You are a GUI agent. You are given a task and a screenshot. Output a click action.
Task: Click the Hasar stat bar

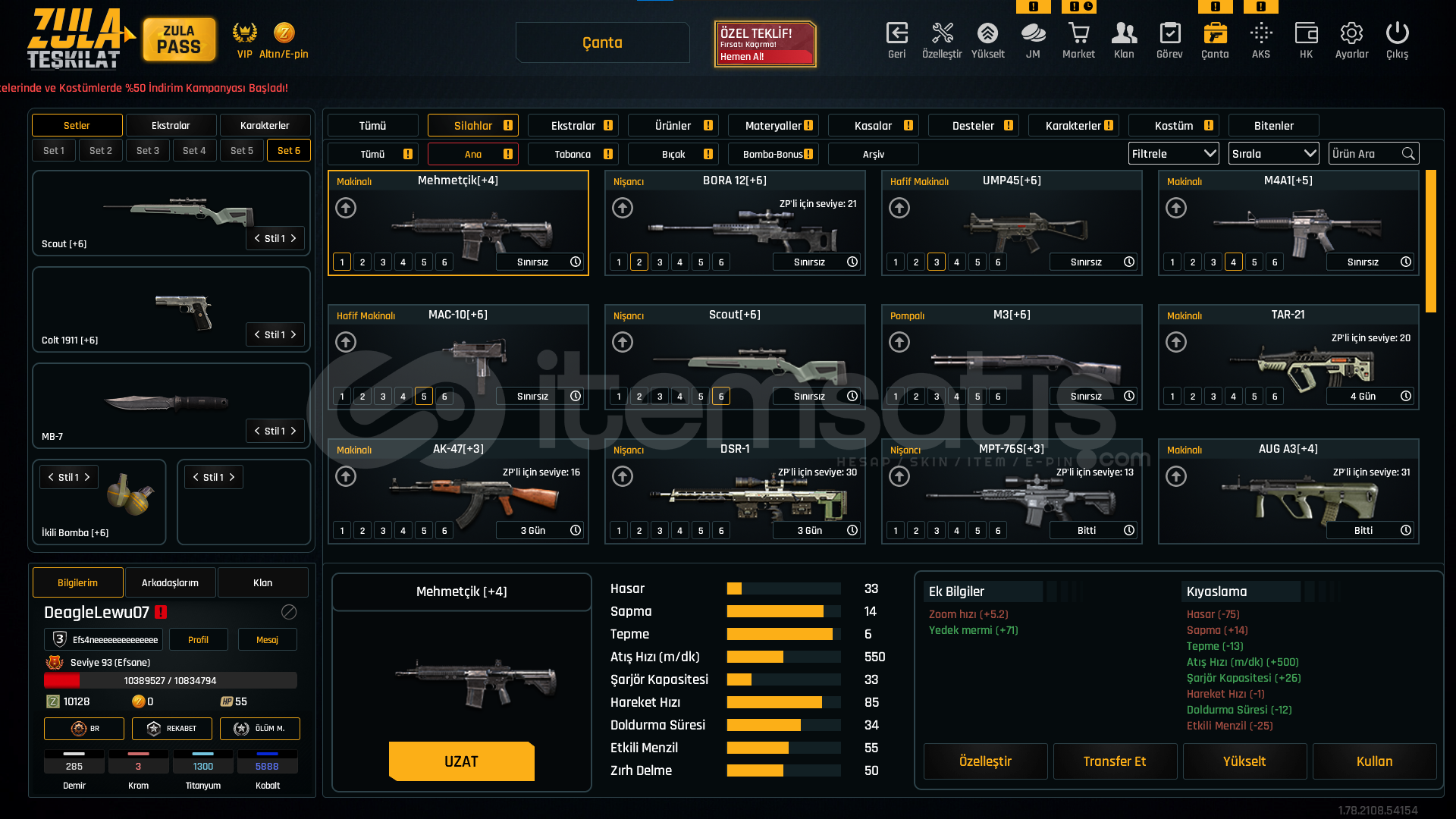tap(783, 589)
